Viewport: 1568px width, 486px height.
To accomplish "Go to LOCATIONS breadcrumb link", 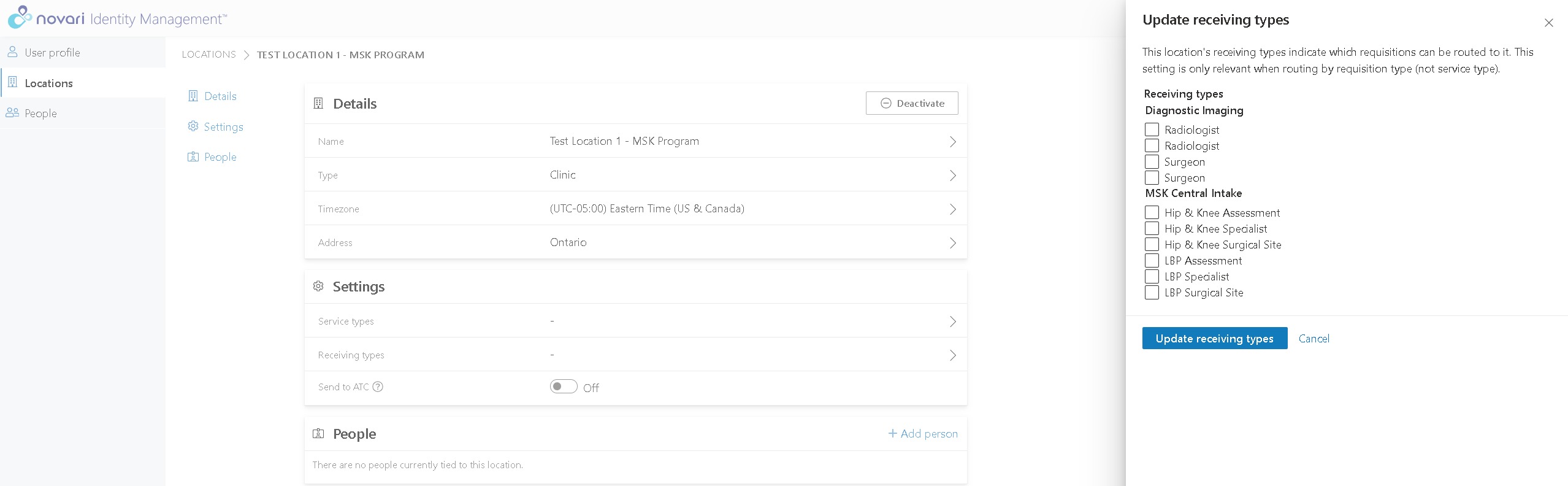I will point(208,55).
